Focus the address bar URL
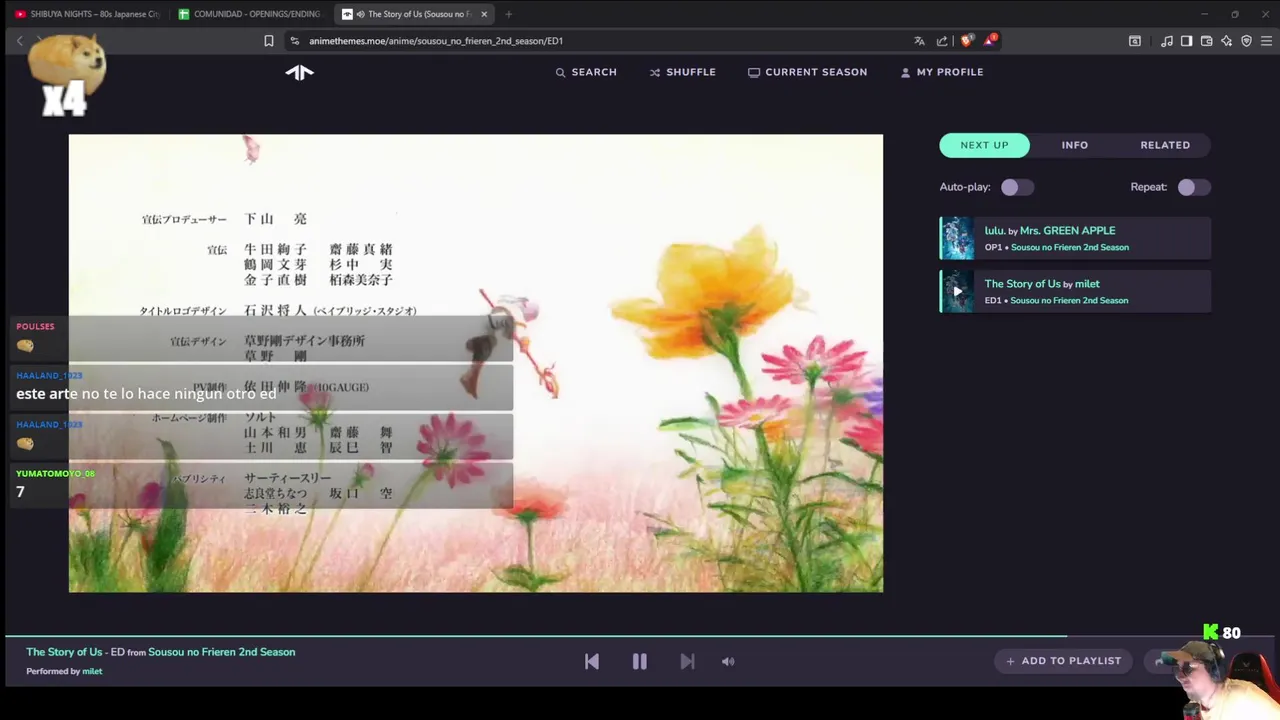This screenshot has height=720, width=1280. [436, 41]
